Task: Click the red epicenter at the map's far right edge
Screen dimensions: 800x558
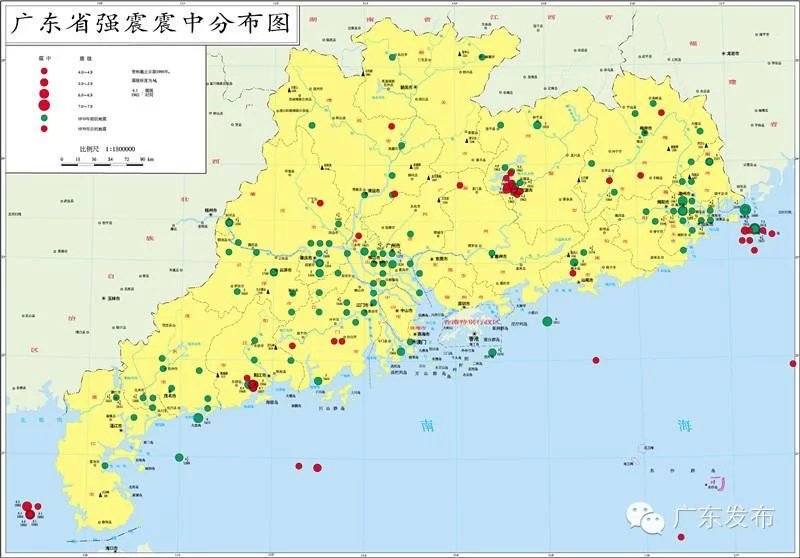Action: coord(793,364)
